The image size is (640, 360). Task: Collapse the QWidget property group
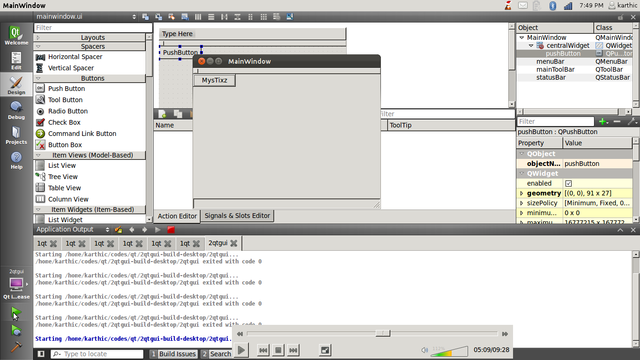(x=522, y=173)
